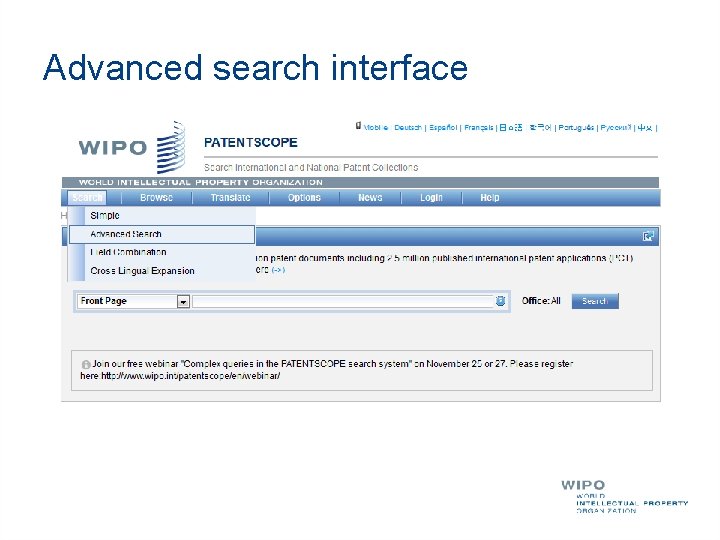Viewport: 720px width, 540px height.
Task: Open the Options menu
Action: (x=304, y=197)
